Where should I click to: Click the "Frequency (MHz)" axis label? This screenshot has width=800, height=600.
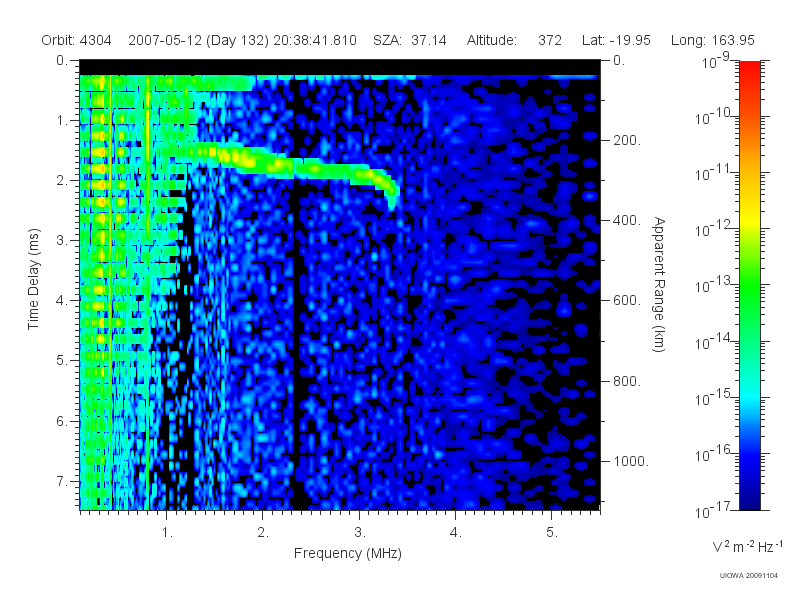pyautogui.click(x=347, y=554)
